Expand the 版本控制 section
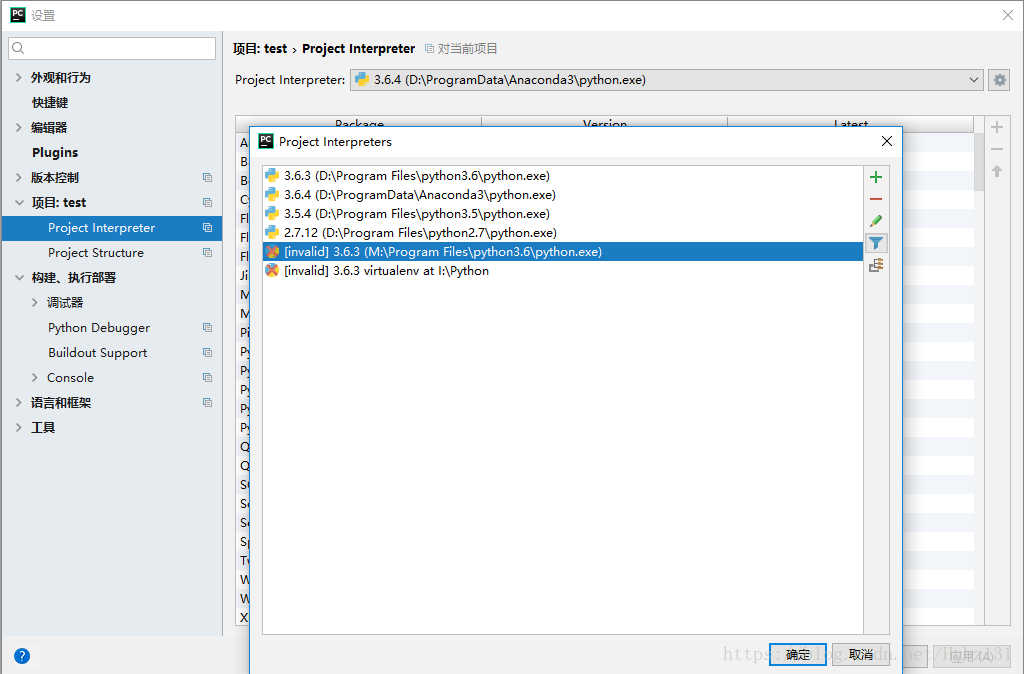The width and height of the screenshot is (1024, 674). 18,177
